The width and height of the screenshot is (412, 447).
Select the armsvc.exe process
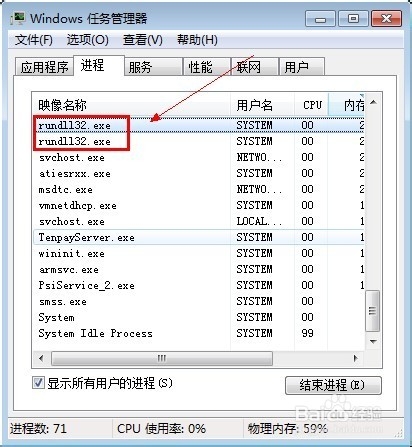click(x=199, y=269)
